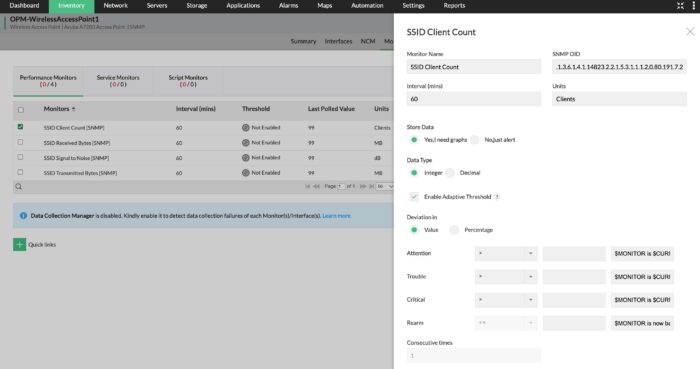Screen dimensions: 700x369
Task: Go to first page of monitors table
Action: click(308, 186)
